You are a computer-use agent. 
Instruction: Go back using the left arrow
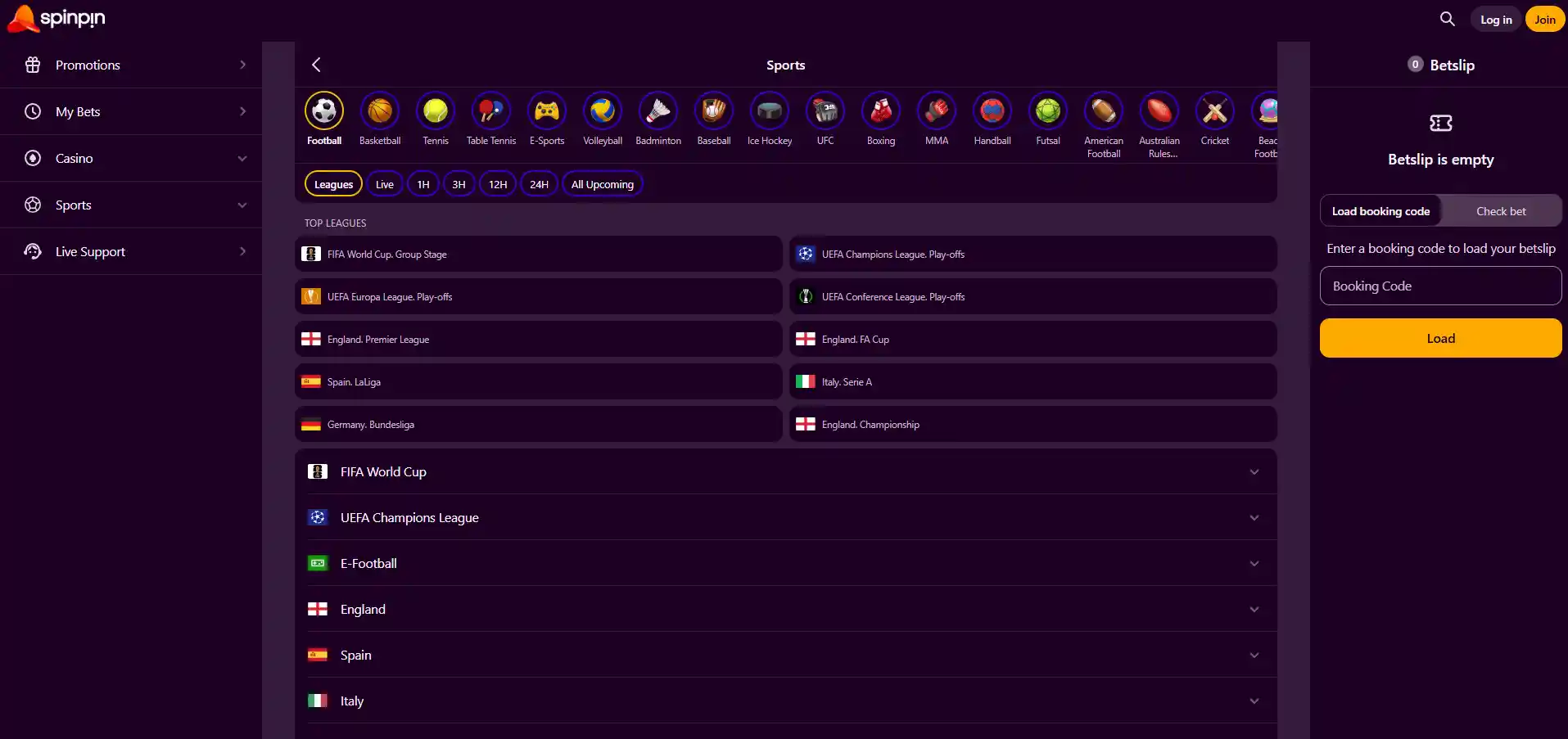316,65
